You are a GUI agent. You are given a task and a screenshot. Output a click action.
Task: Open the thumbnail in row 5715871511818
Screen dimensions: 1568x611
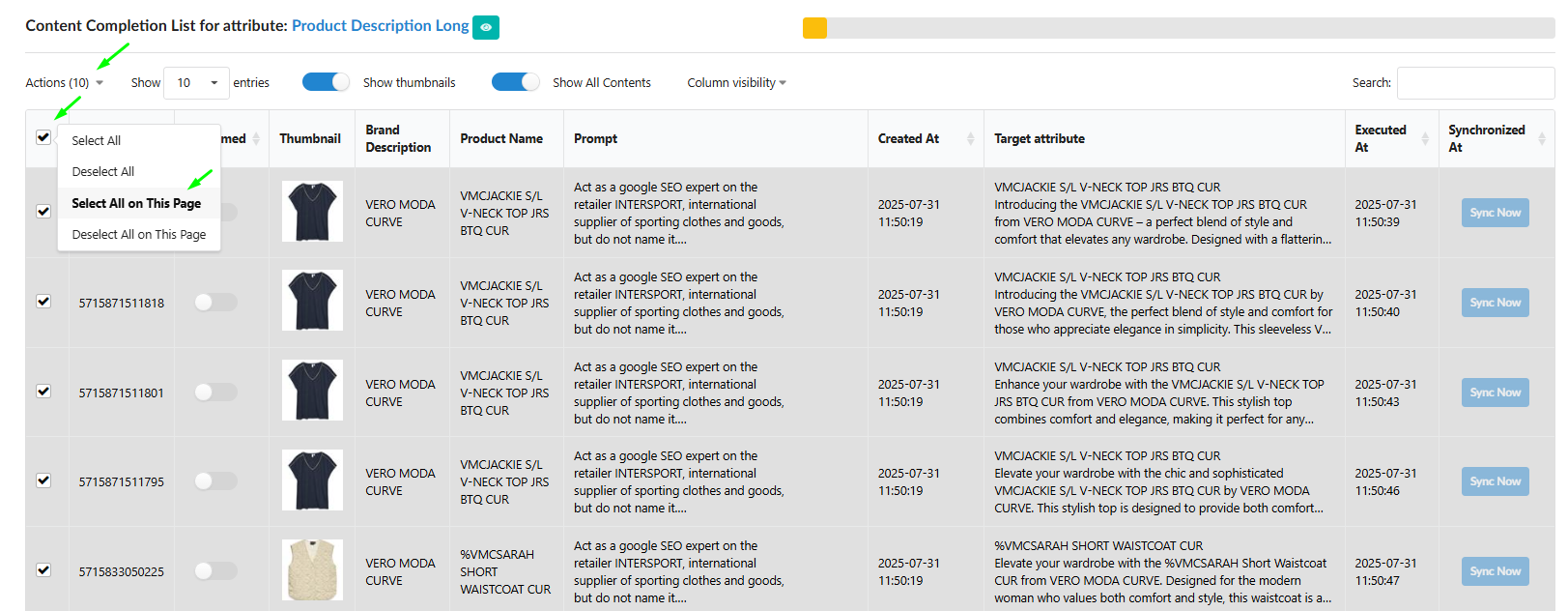pyautogui.click(x=312, y=301)
